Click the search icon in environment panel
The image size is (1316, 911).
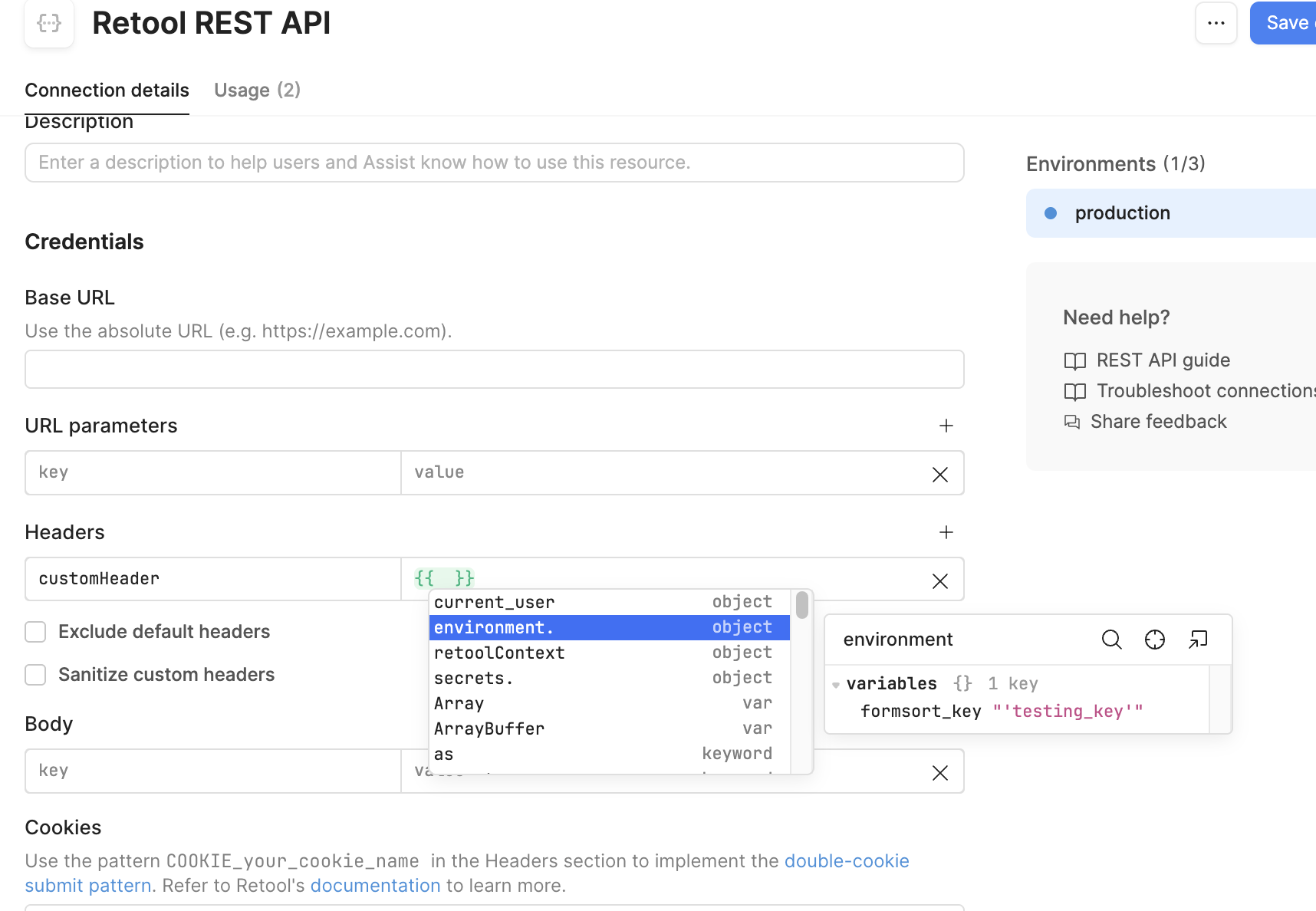(1111, 640)
